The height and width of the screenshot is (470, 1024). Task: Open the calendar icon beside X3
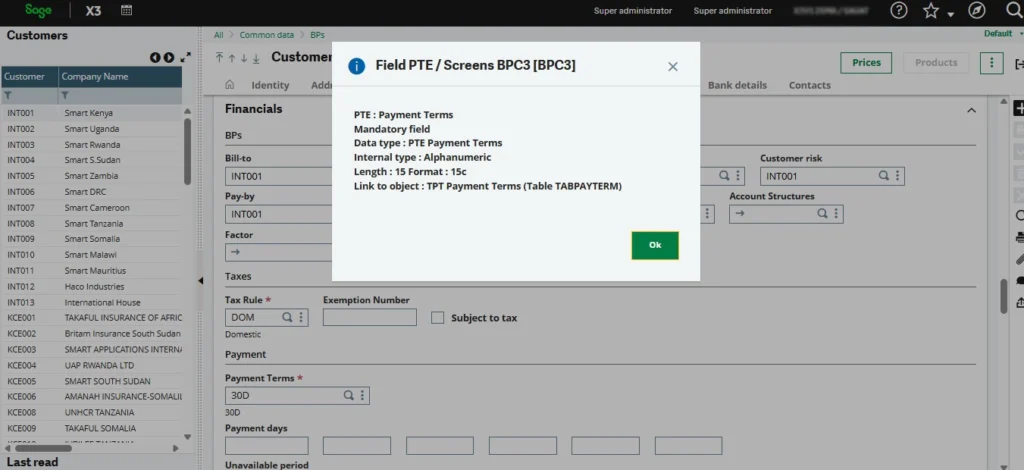127,10
